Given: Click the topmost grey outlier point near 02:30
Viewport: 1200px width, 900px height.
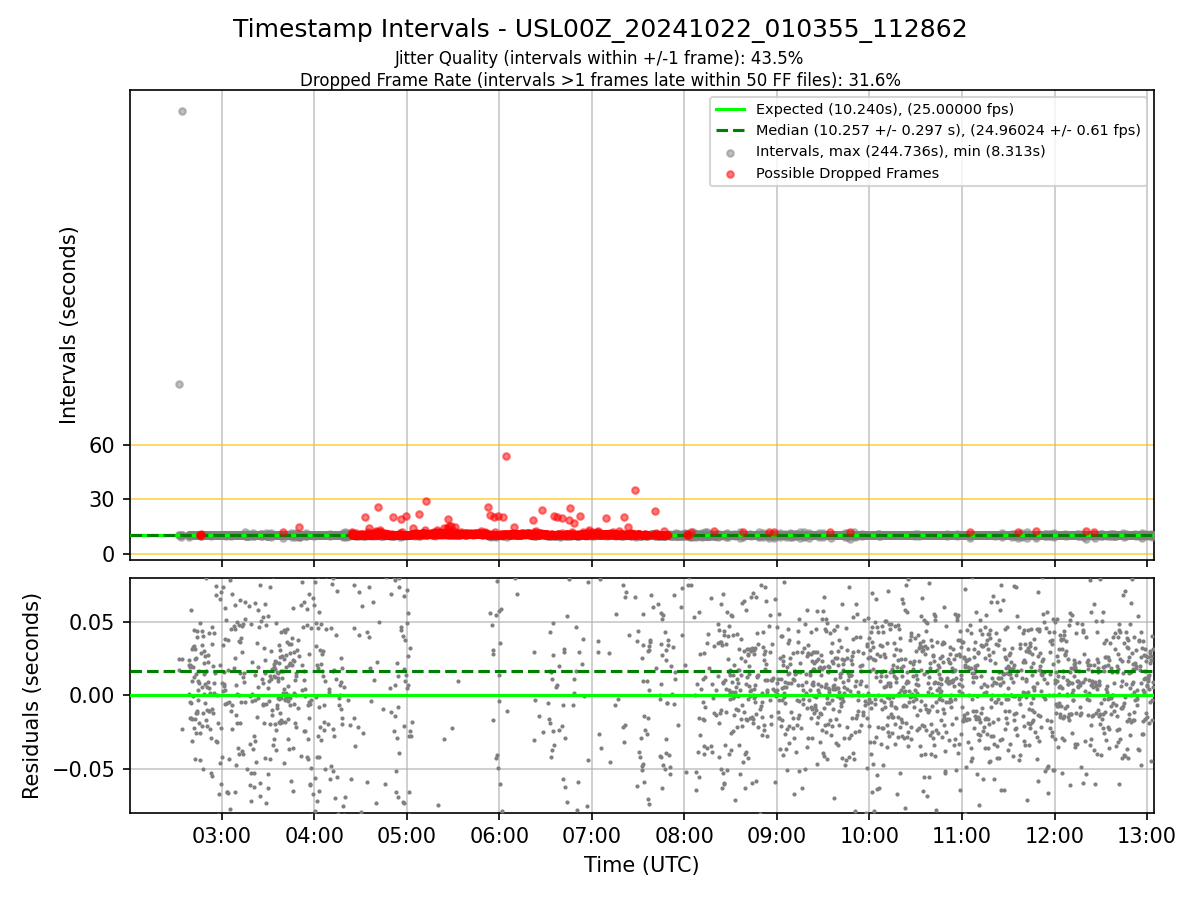Looking at the screenshot, I should coord(182,111).
